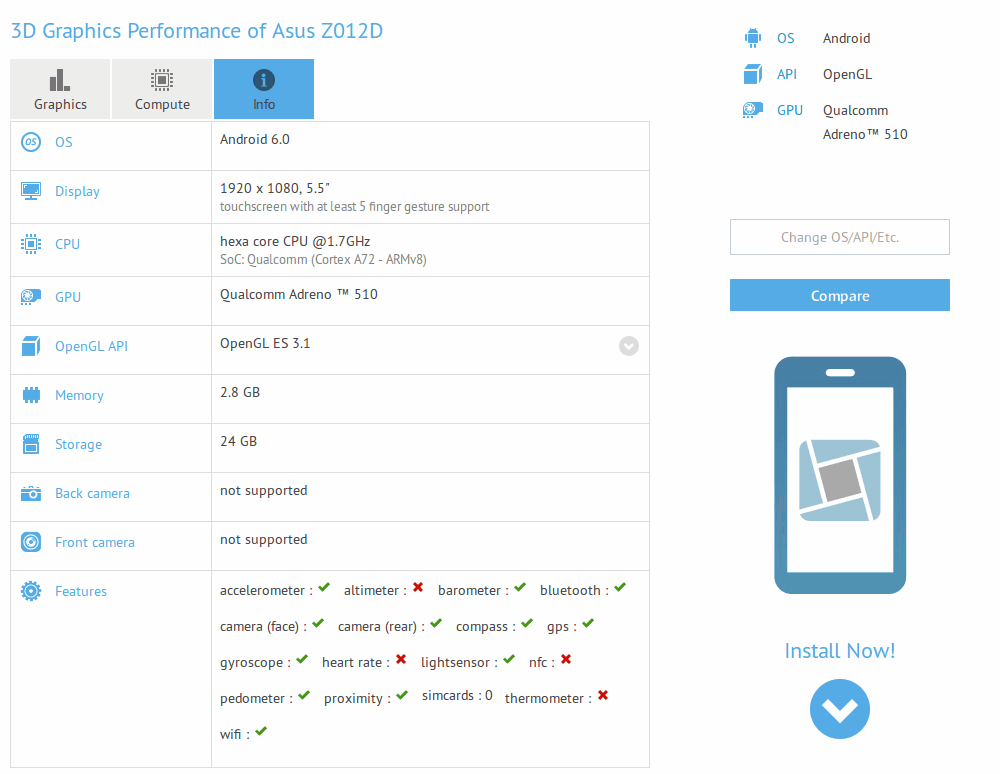Click the Front camera label
1000x774 pixels.
(x=95, y=543)
